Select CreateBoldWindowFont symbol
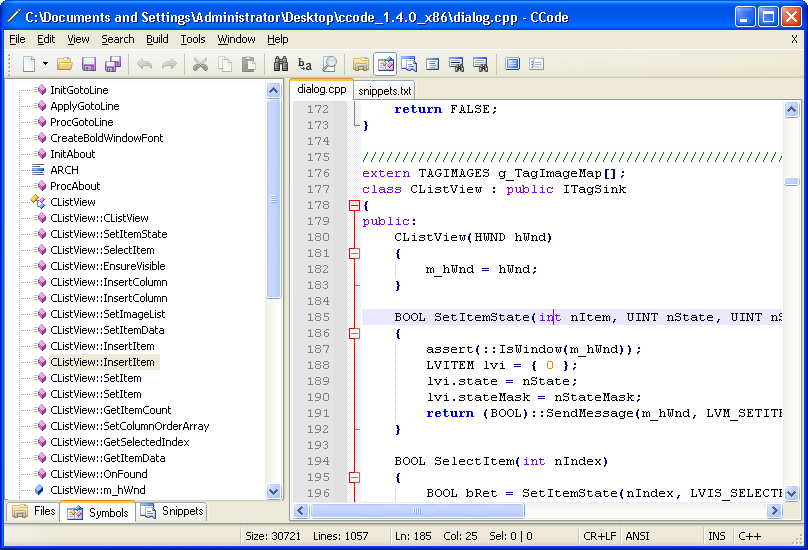Screen dimensions: 808x550 coord(107,138)
